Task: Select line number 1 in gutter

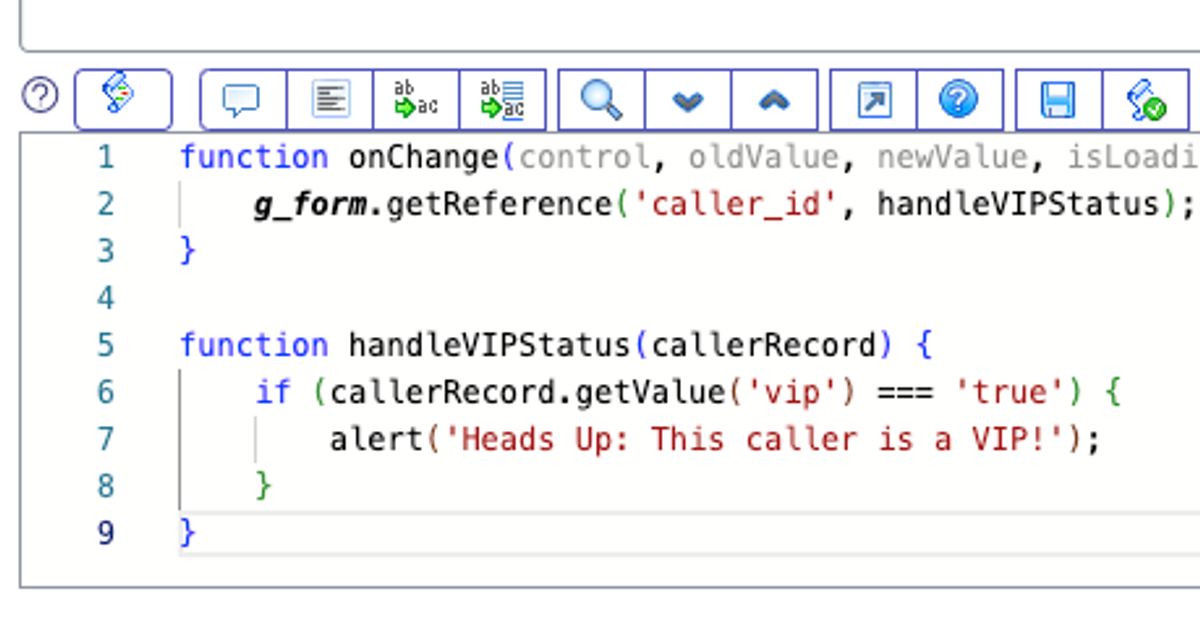Action: [x=106, y=157]
